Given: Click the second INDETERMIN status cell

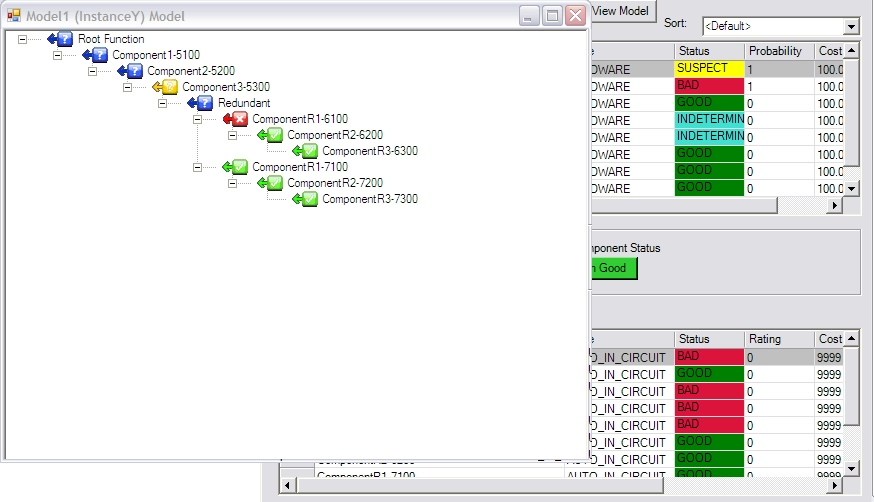Looking at the screenshot, I should click(x=709, y=137).
